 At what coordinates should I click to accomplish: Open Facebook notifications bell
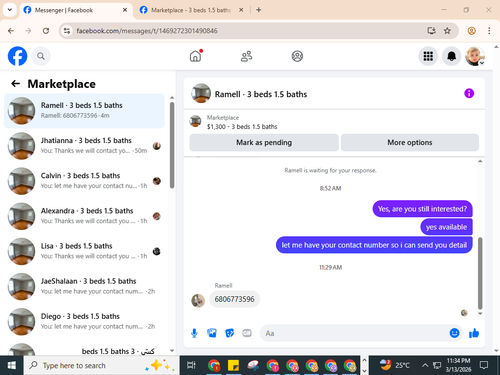(452, 56)
